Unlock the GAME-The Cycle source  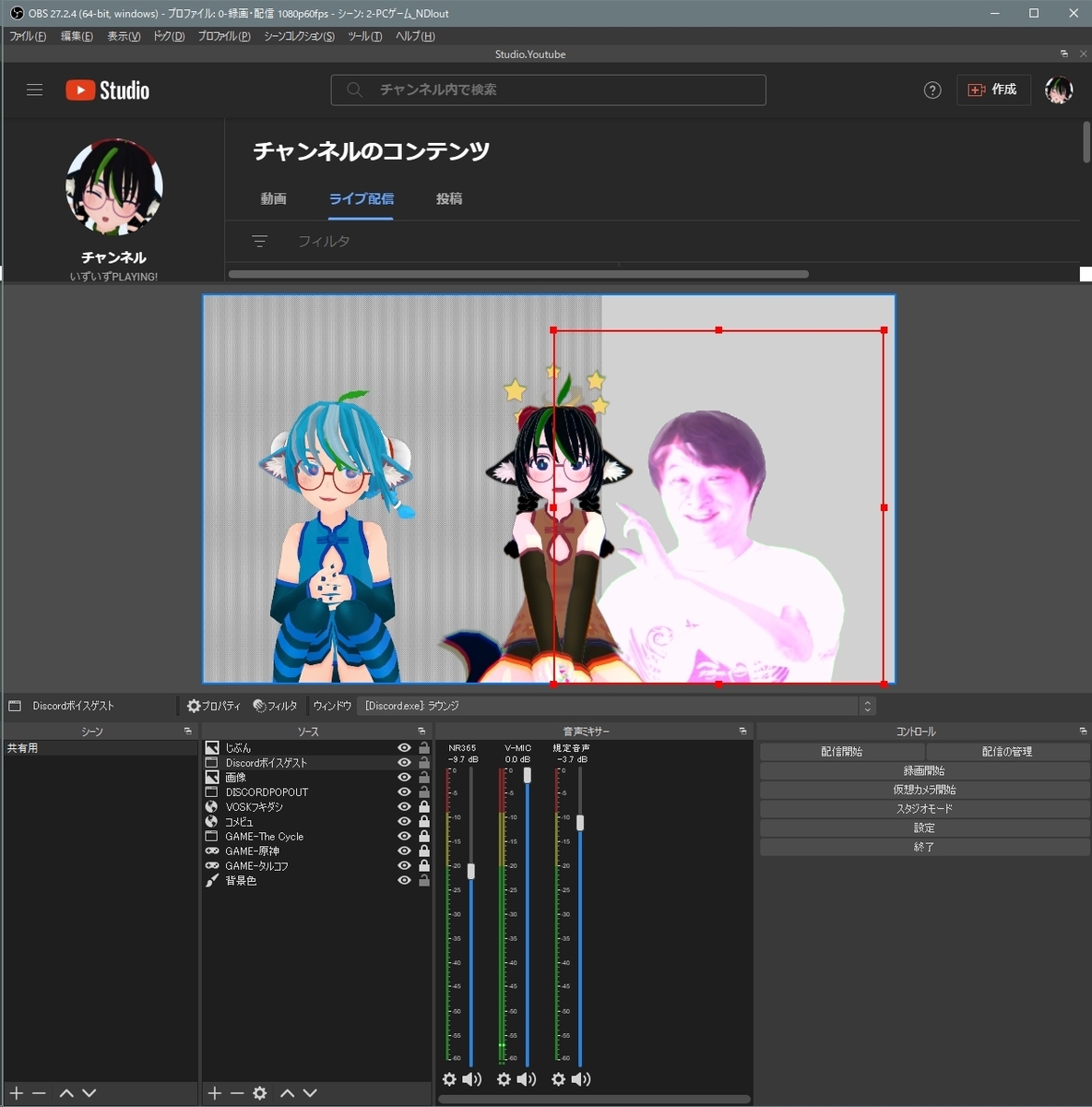tap(424, 837)
